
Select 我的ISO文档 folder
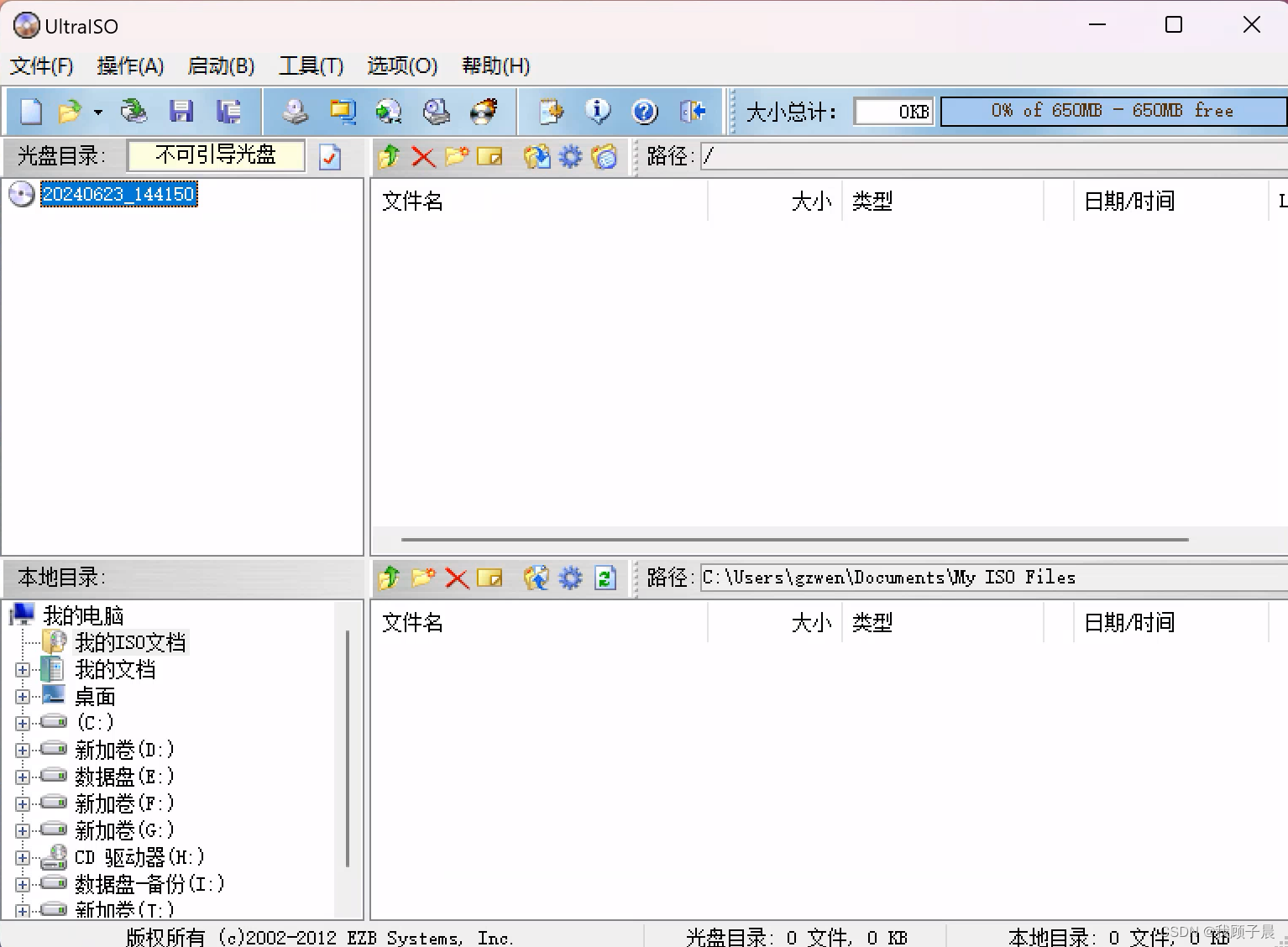point(130,642)
